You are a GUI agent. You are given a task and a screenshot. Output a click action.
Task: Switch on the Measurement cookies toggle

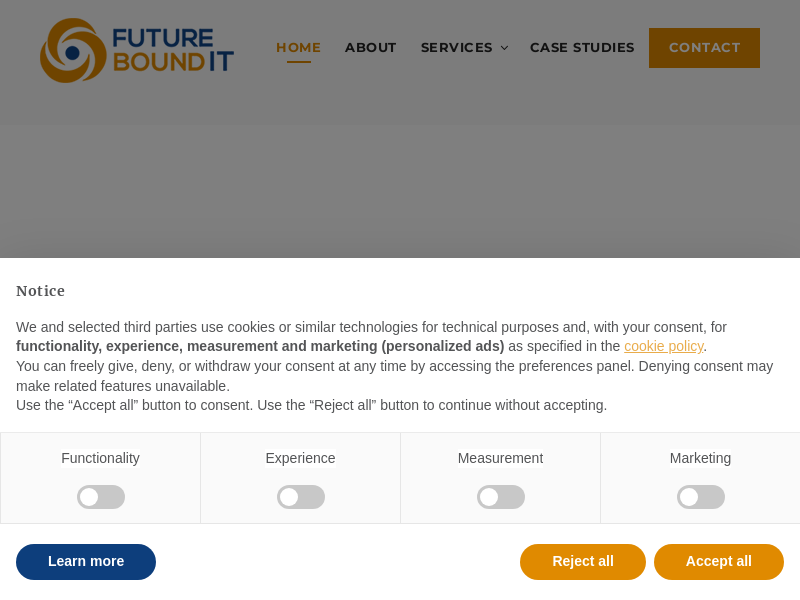tap(501, 497)
